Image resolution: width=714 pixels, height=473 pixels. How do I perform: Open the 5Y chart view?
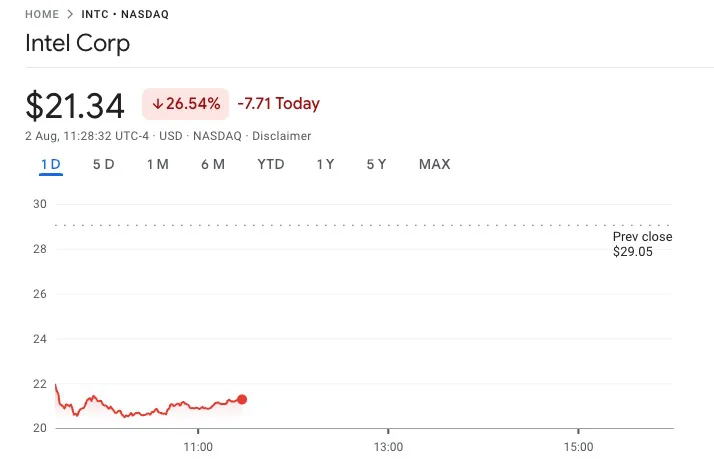click(x=376, y=164)
